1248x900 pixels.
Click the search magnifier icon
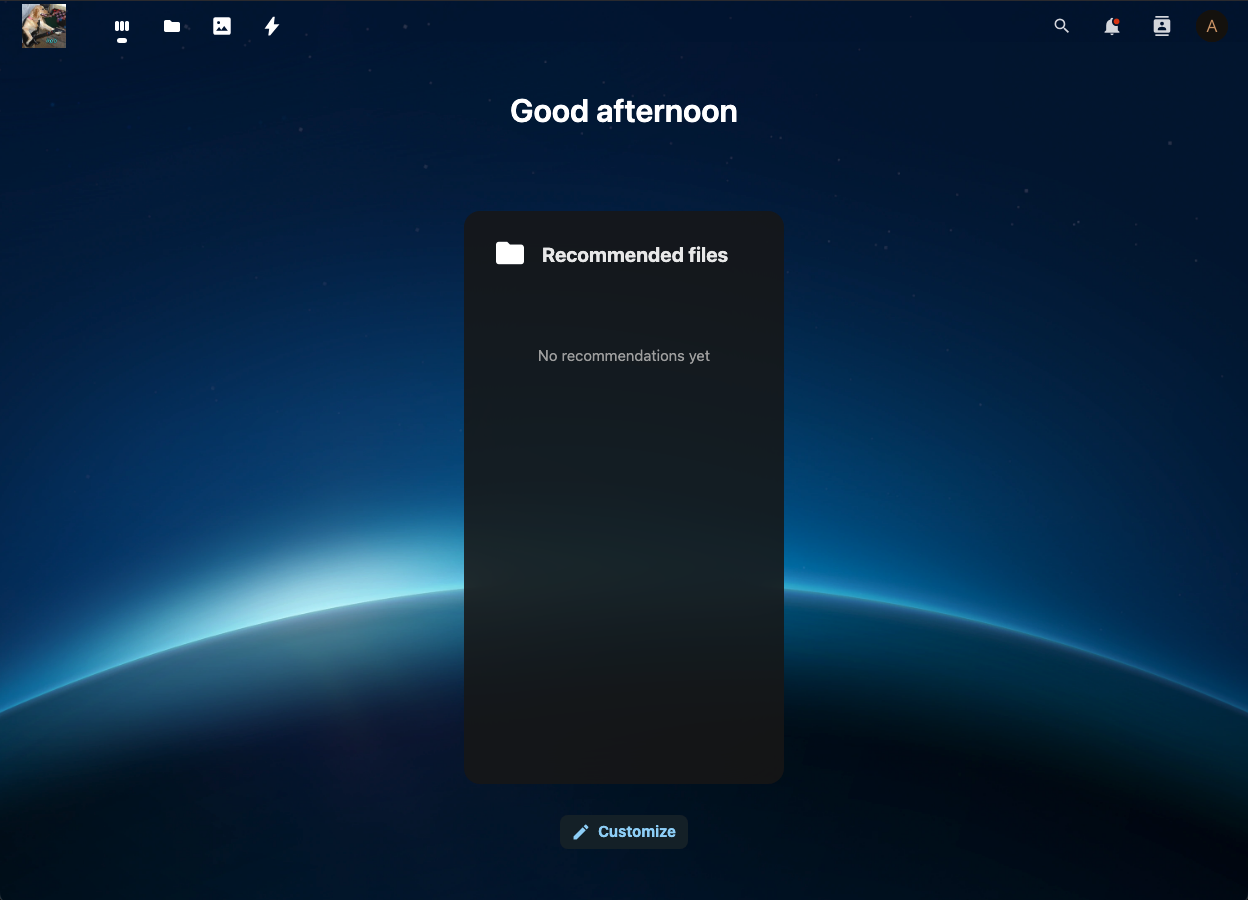click(x=1062, y=26)
